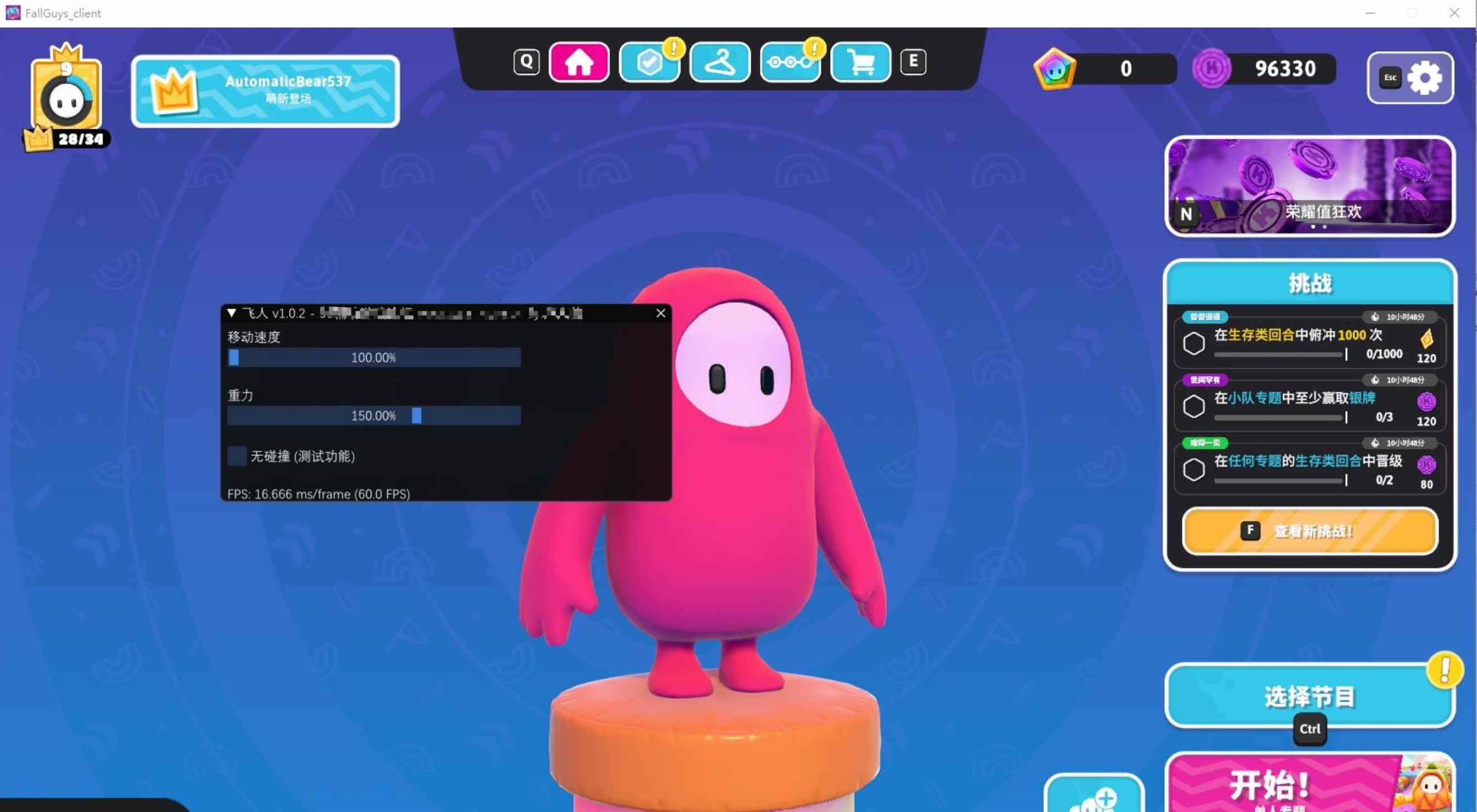Click the pink 开始! play button
1477x812 pixels.
point(1310,783)
